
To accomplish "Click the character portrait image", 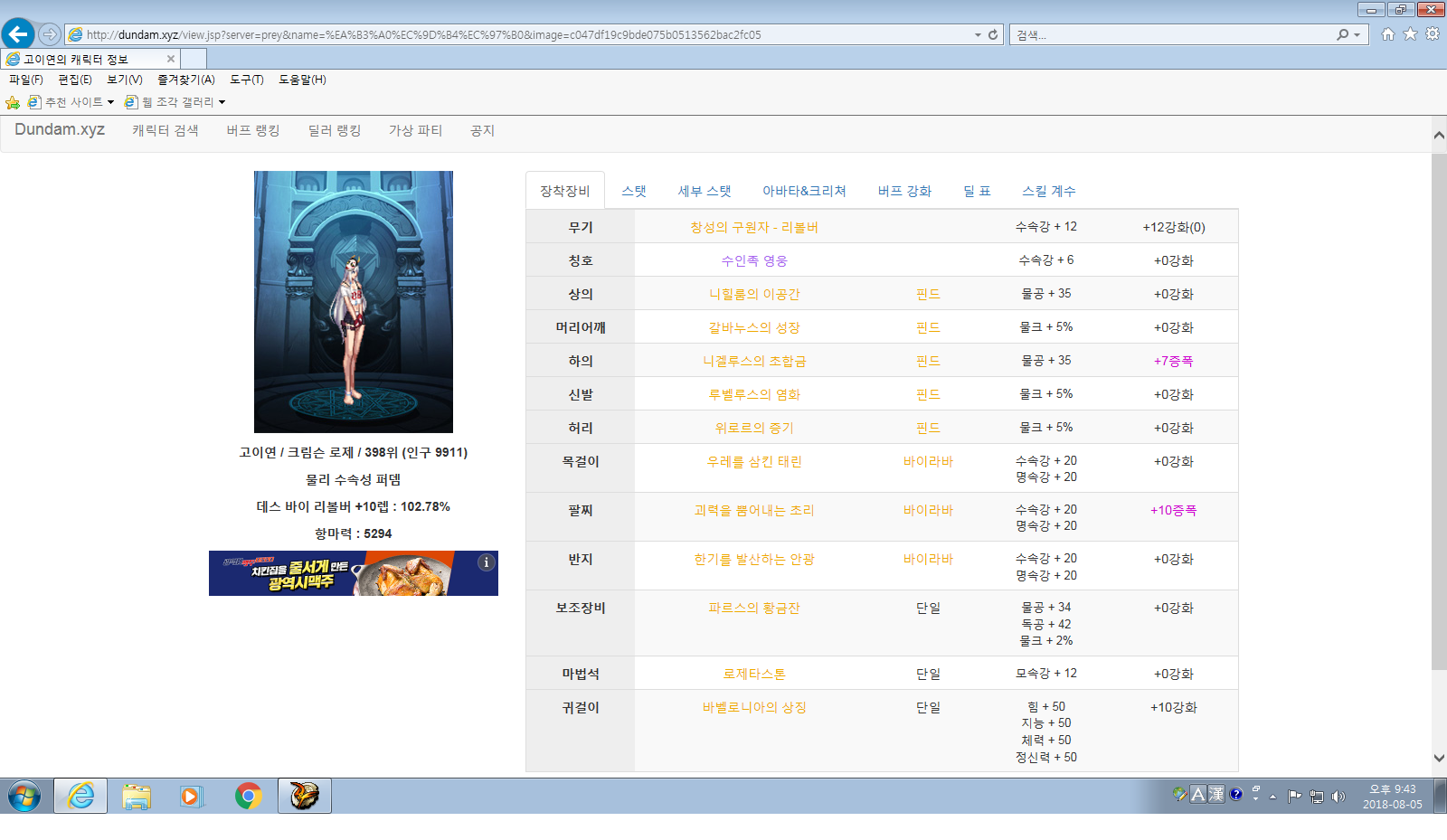I will coord(354,302).
